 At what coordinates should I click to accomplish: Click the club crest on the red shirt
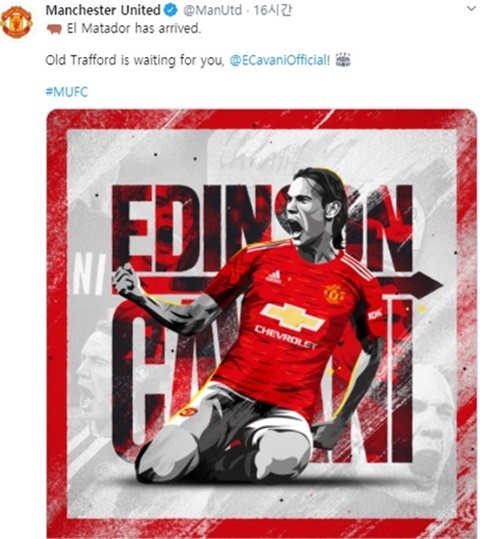[334, 295]
